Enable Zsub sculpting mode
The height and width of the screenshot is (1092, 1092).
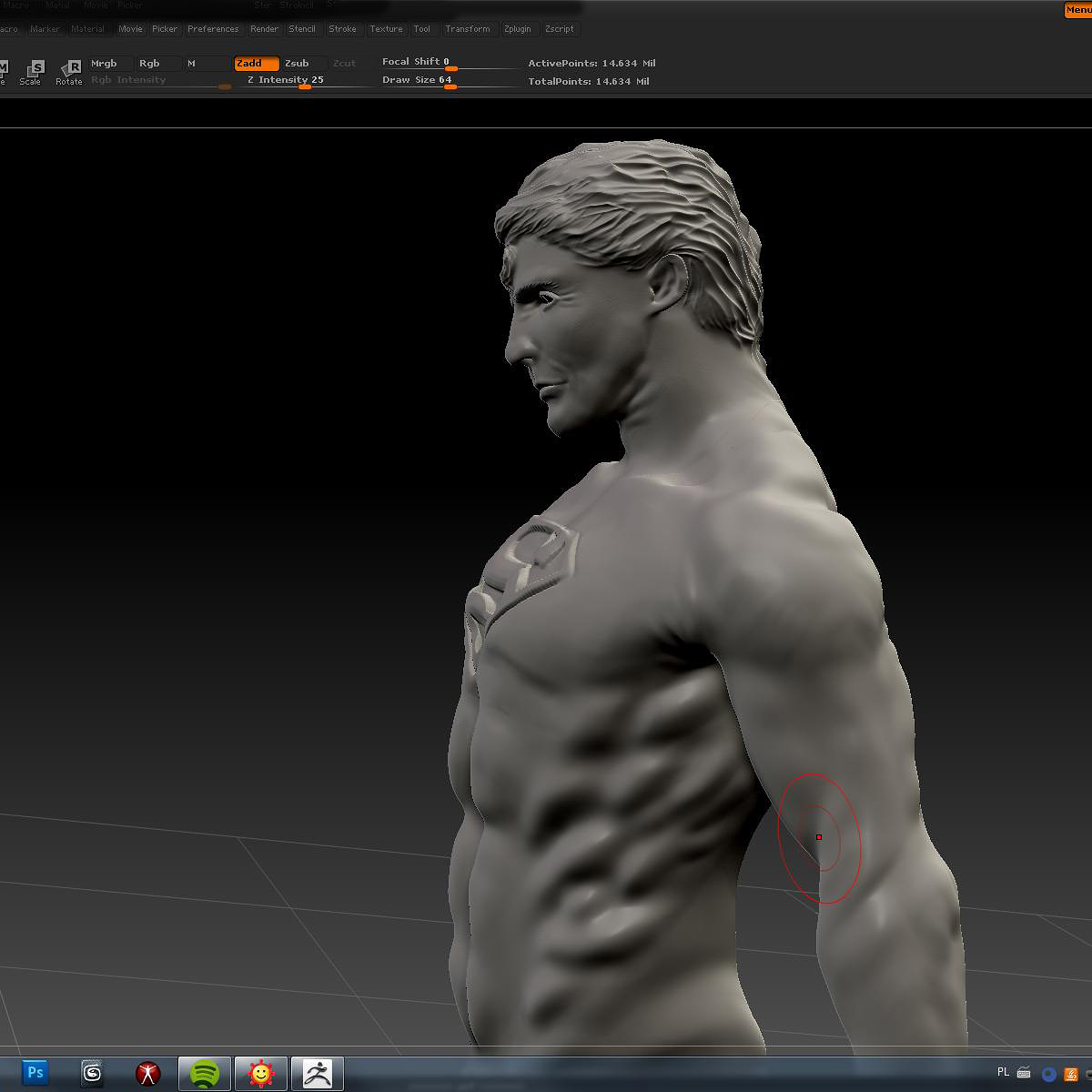click(304, 64)
